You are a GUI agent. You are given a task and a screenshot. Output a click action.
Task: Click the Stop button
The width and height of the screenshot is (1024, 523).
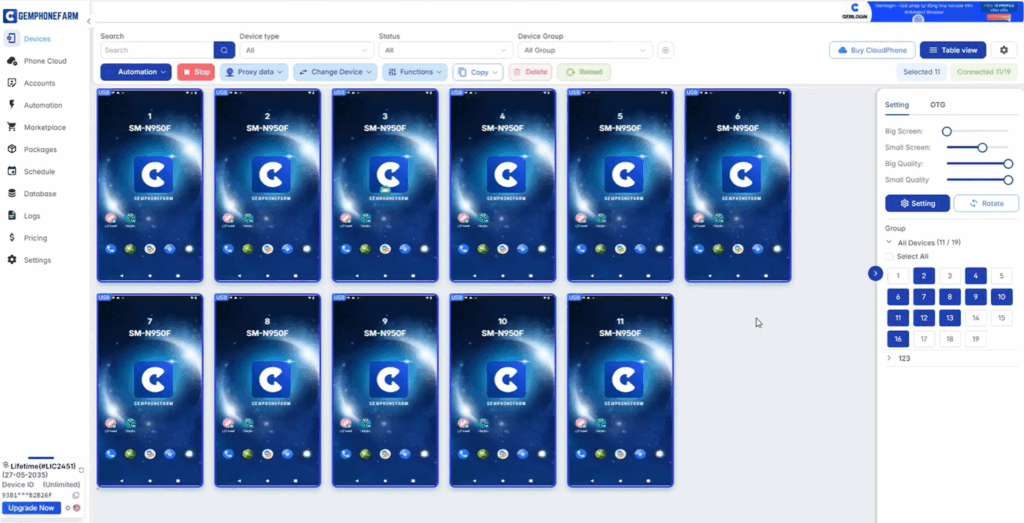point(196,72)
